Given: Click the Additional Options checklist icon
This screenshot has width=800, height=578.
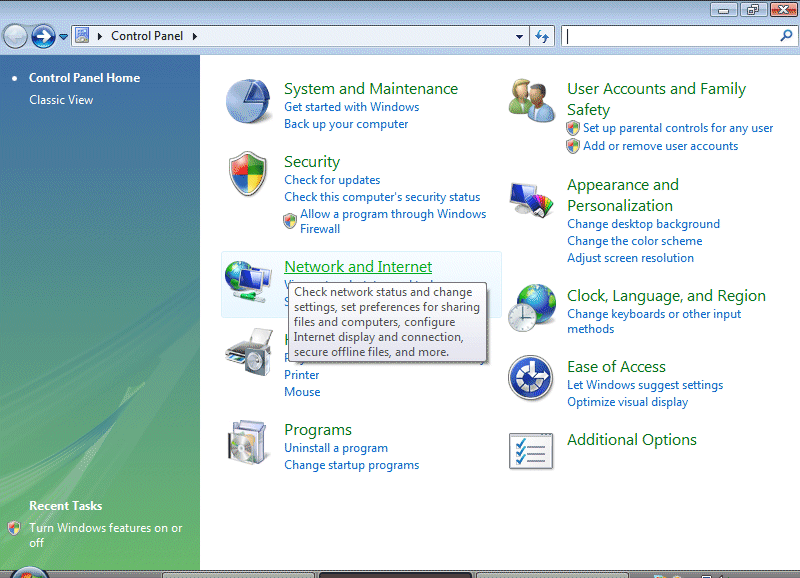Looking at the screenshot, I should coord(531,451).
